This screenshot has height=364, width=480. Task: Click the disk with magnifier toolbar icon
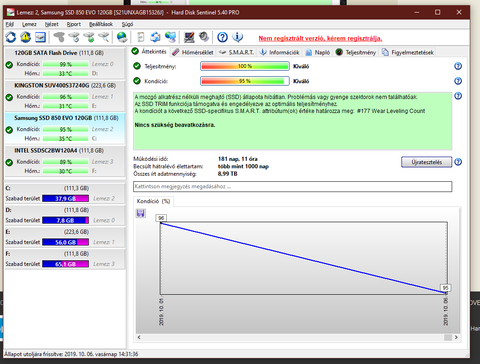point(104,37)
